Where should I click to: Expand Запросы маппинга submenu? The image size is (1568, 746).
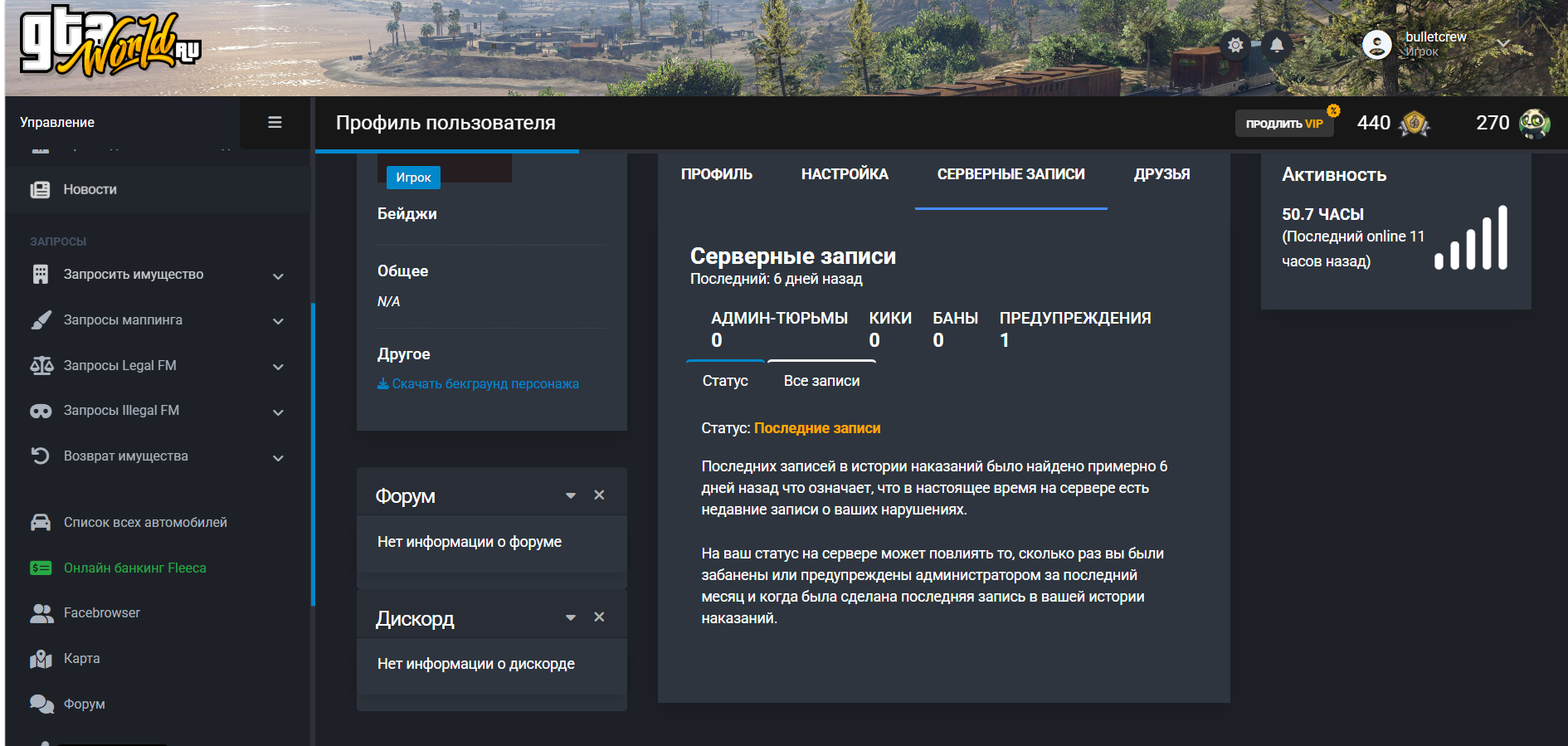278,321
